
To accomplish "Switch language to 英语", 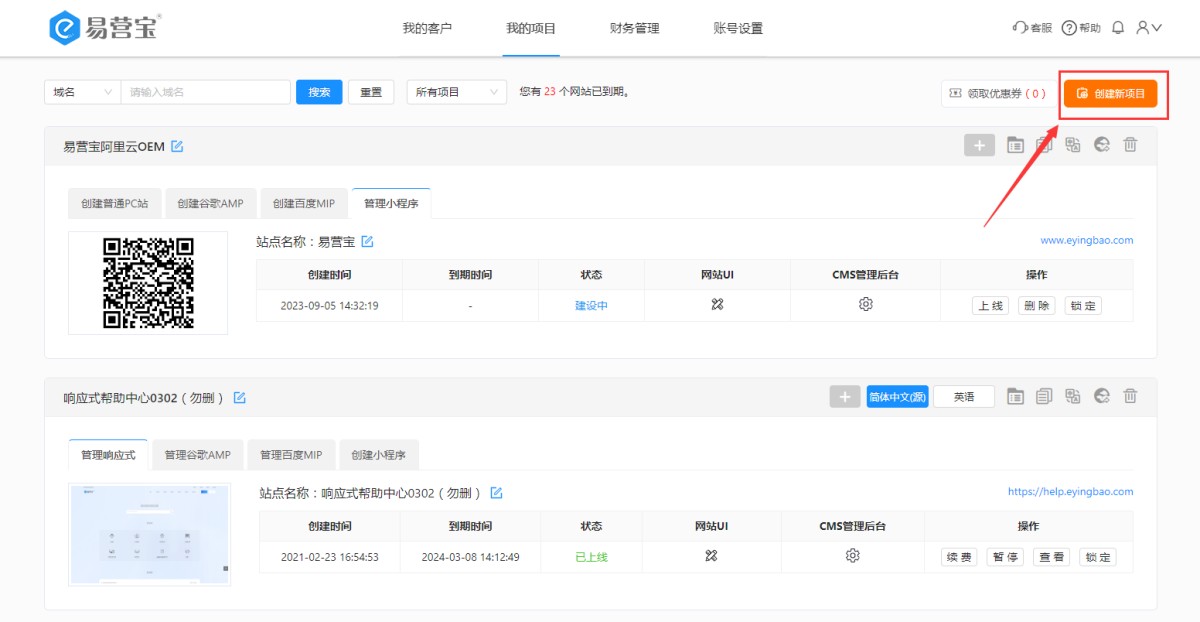I will (x=964, y=397).
